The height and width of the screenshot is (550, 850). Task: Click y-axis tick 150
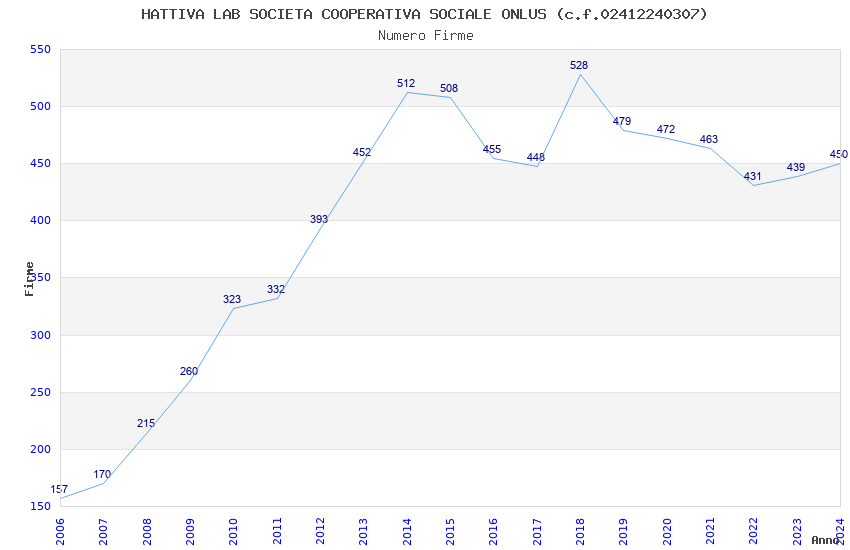coord(40,507)
